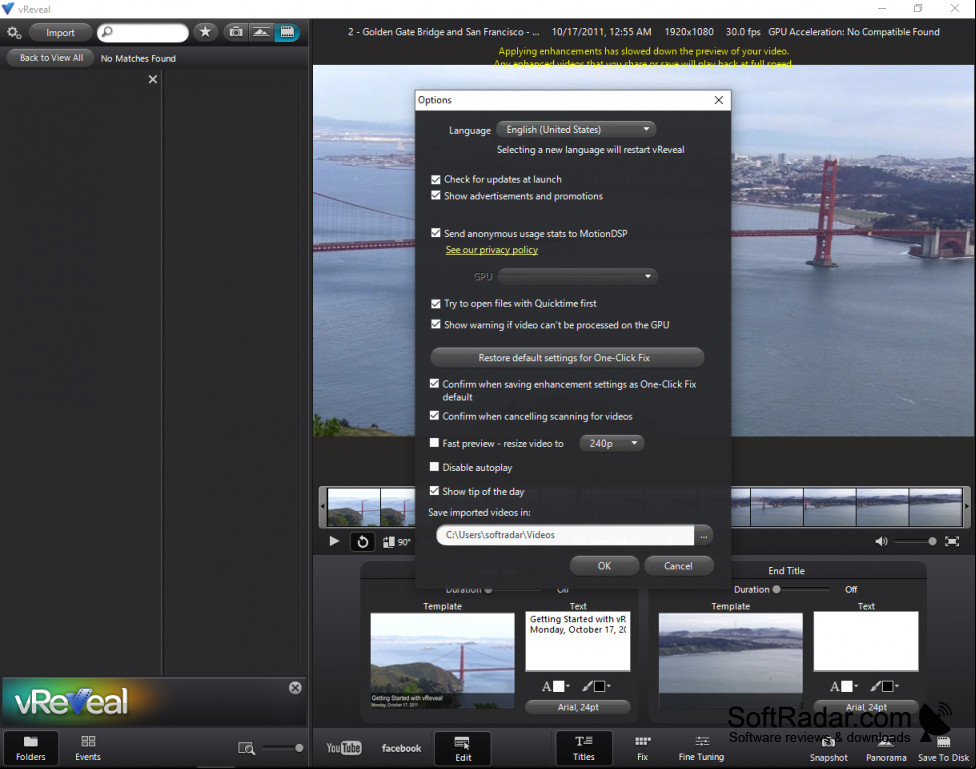Image resolution: width=976 pixels, height=769 pixels.
Task: Click the volume slider handle
Action: coord(932,542)
